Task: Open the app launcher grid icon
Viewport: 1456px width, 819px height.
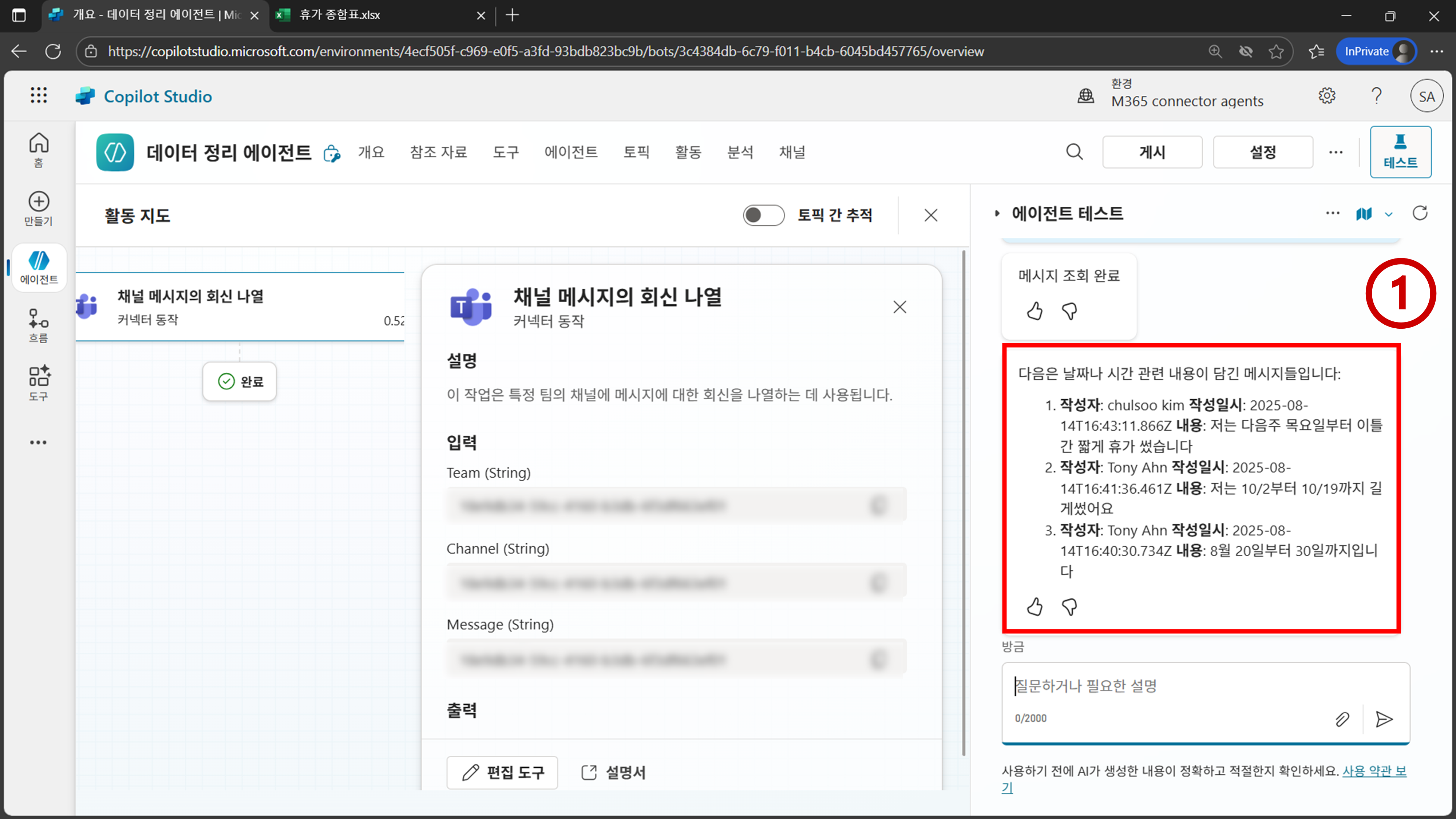Action: [39, 95]
